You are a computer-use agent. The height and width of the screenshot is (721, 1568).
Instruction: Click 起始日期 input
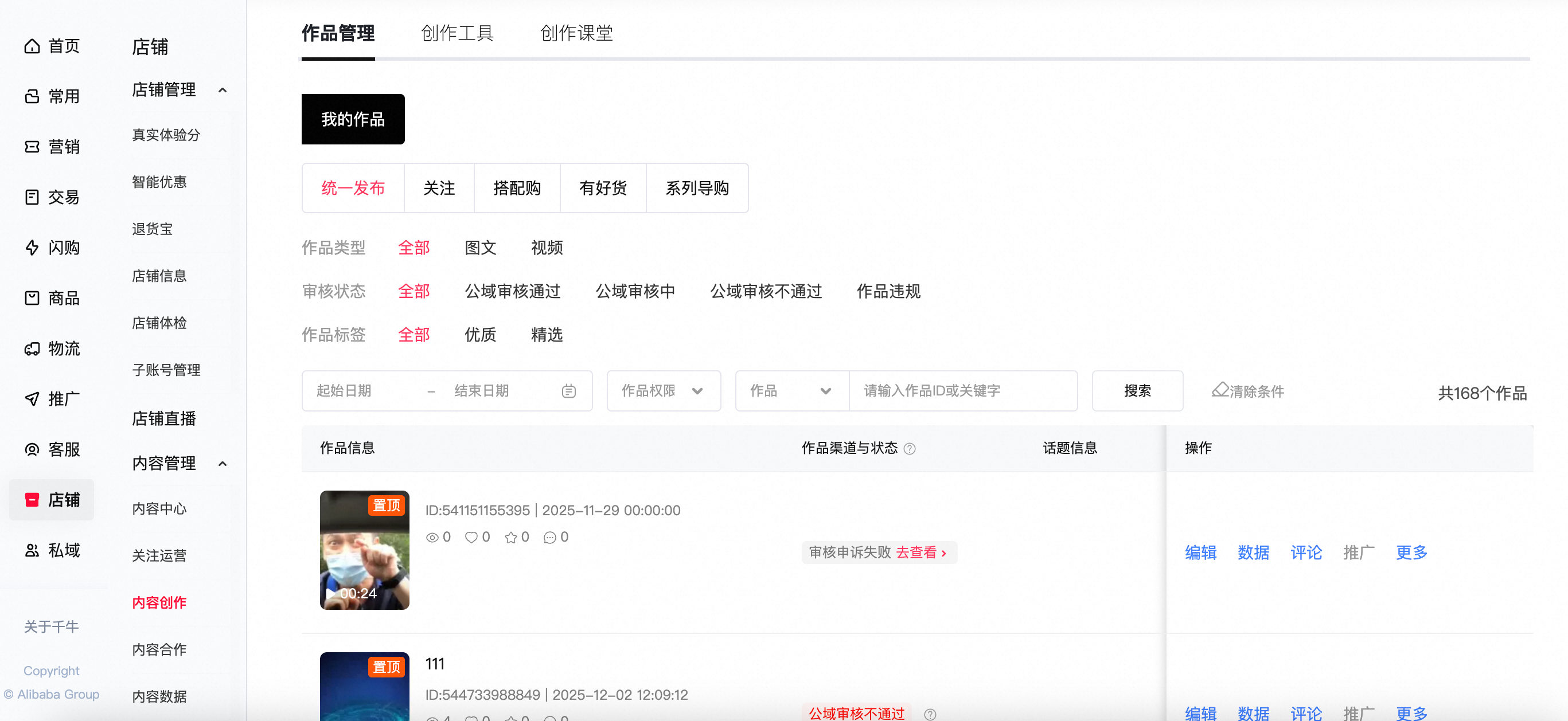tap(365, 391)
